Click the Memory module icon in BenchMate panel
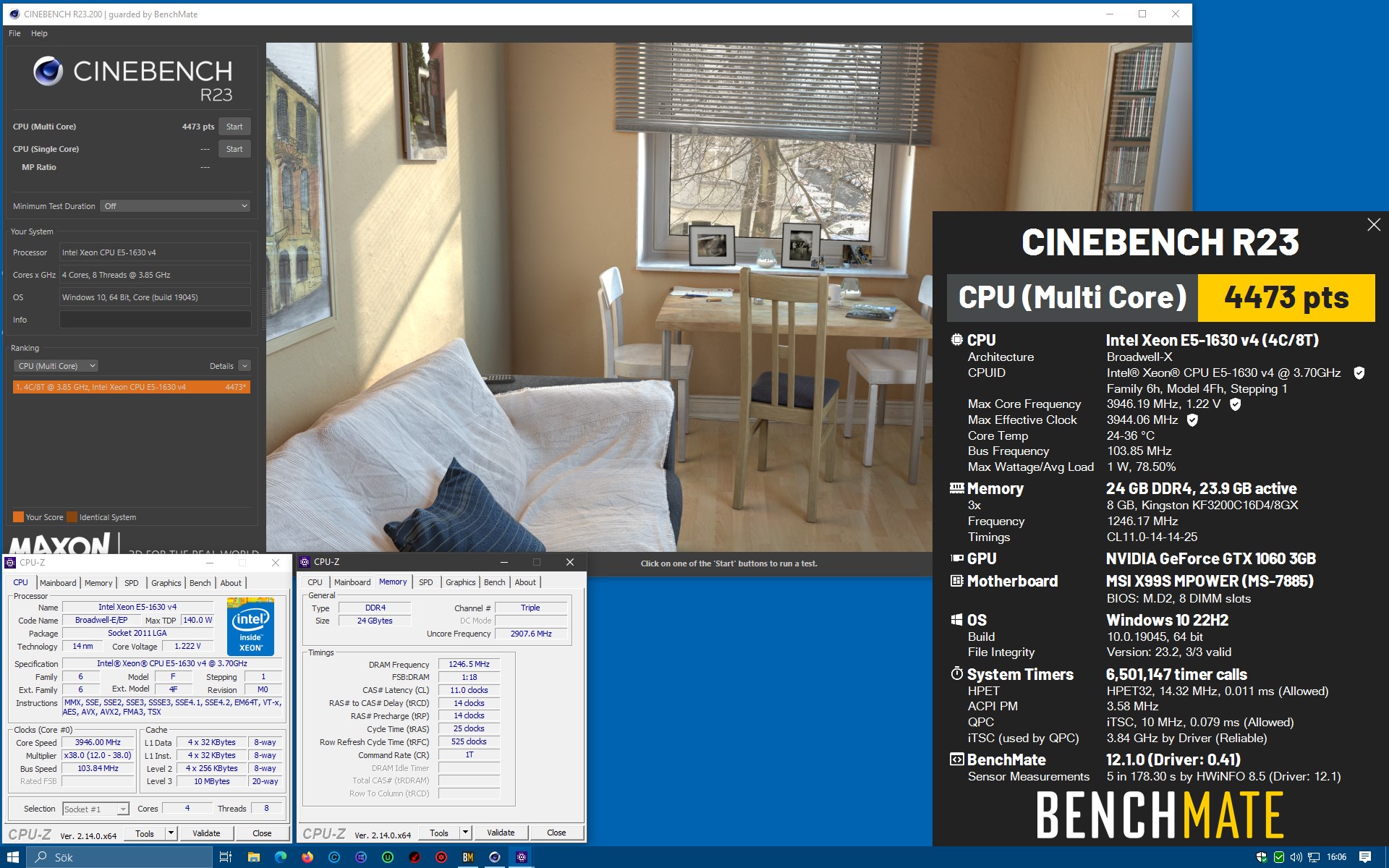This screenshot has width=1389, height=868. [x=956, y=488]
